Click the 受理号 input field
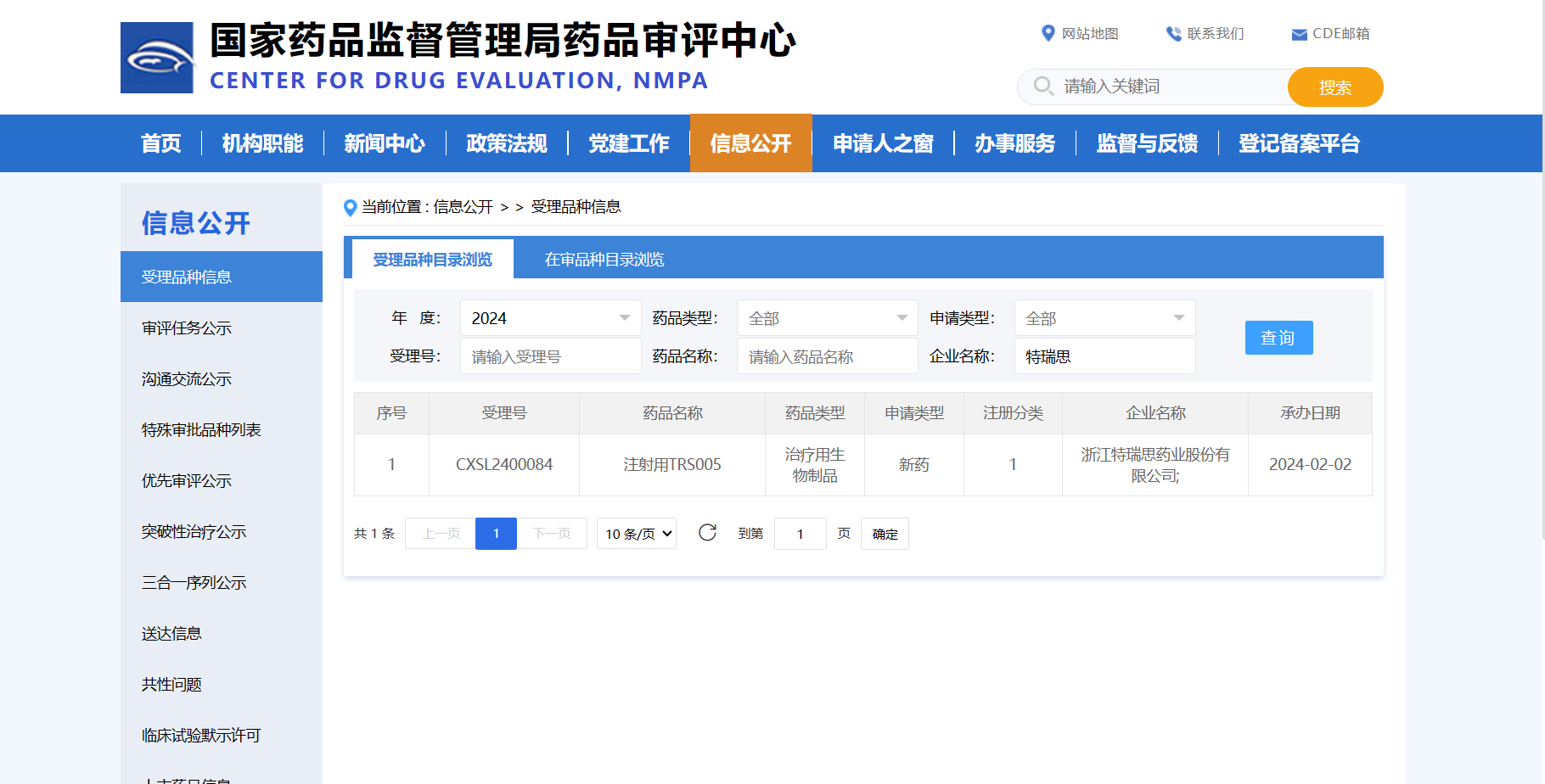Image resolution: width=1545 pixels, height=784 pixels. 550,356
